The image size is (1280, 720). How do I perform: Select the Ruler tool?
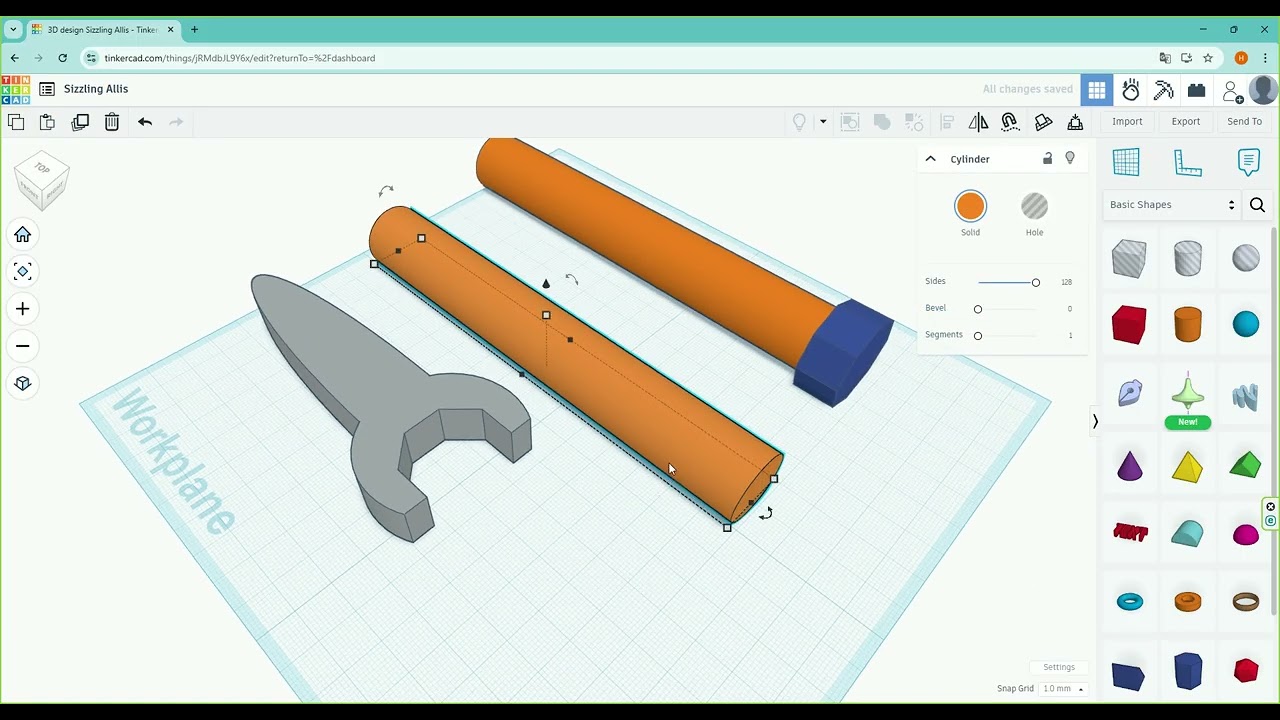[1188, 161]
